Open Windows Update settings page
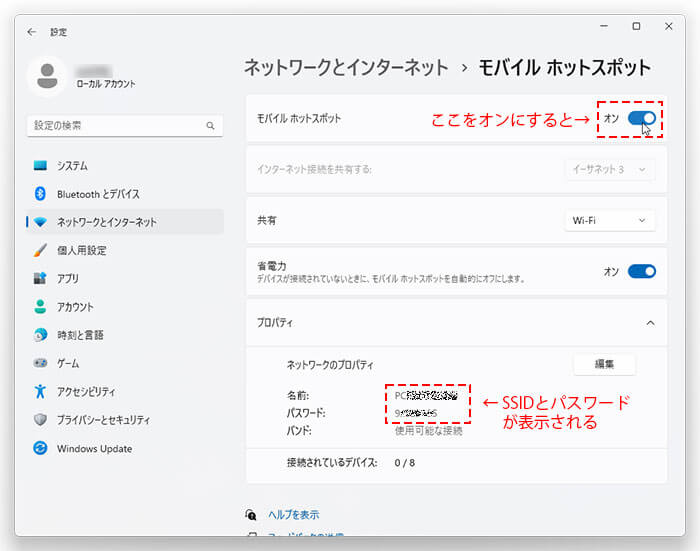This screenshot has width=700, height=551. pos(125,448)
